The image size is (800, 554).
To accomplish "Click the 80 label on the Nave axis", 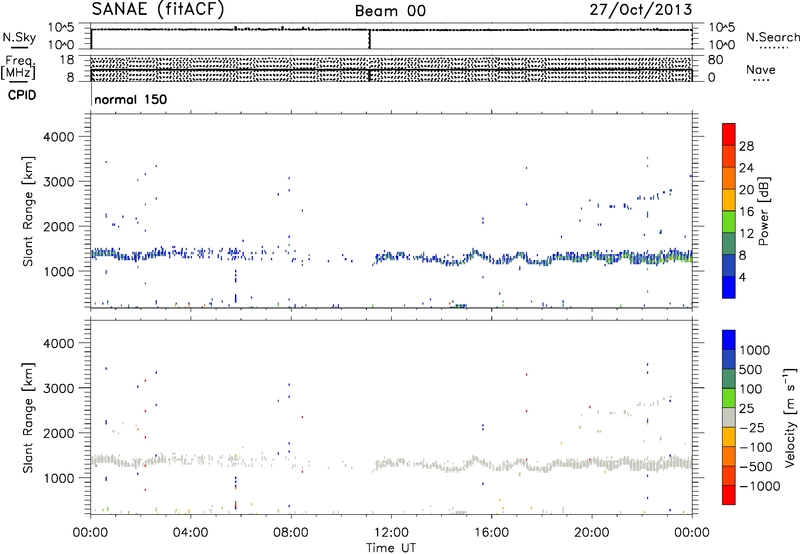I will coord(715,60).
